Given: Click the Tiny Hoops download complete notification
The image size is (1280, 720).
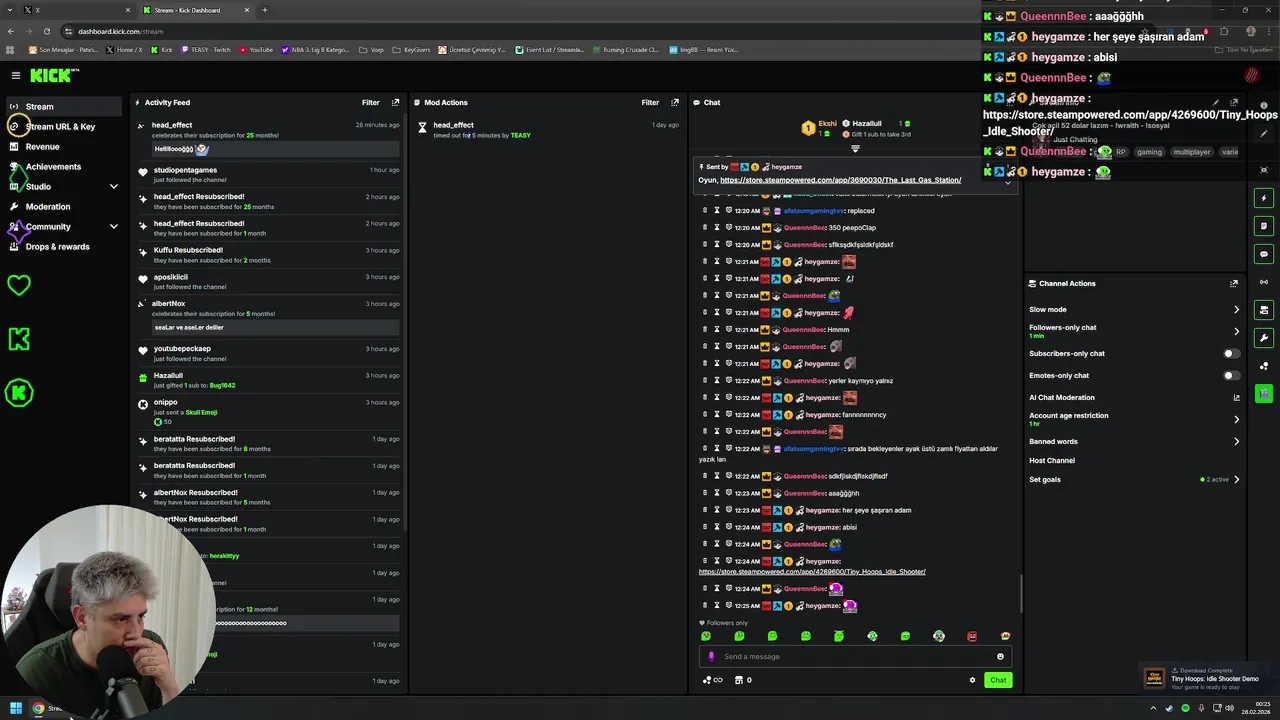Looking at the screenshot, I should 1207,678.
